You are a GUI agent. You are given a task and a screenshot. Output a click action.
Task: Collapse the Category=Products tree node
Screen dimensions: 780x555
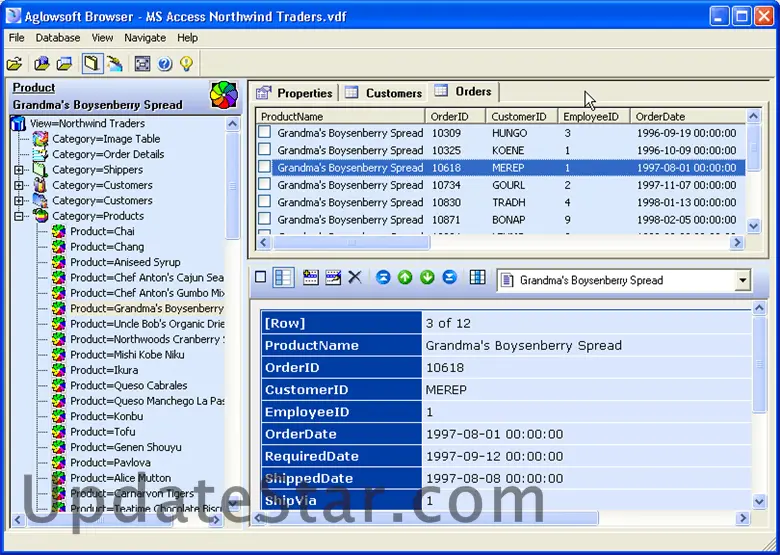click(19, 216)
